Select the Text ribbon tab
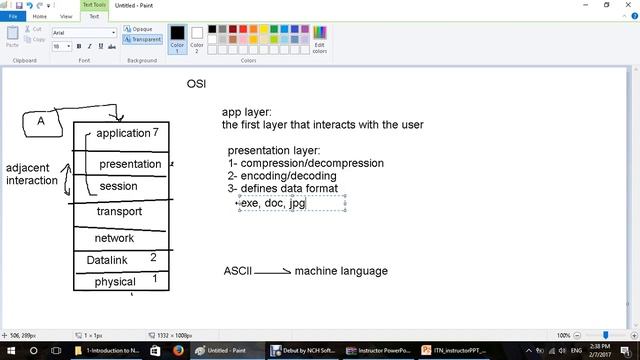This screenshot has height=360, width=640. tap(94, 16)
